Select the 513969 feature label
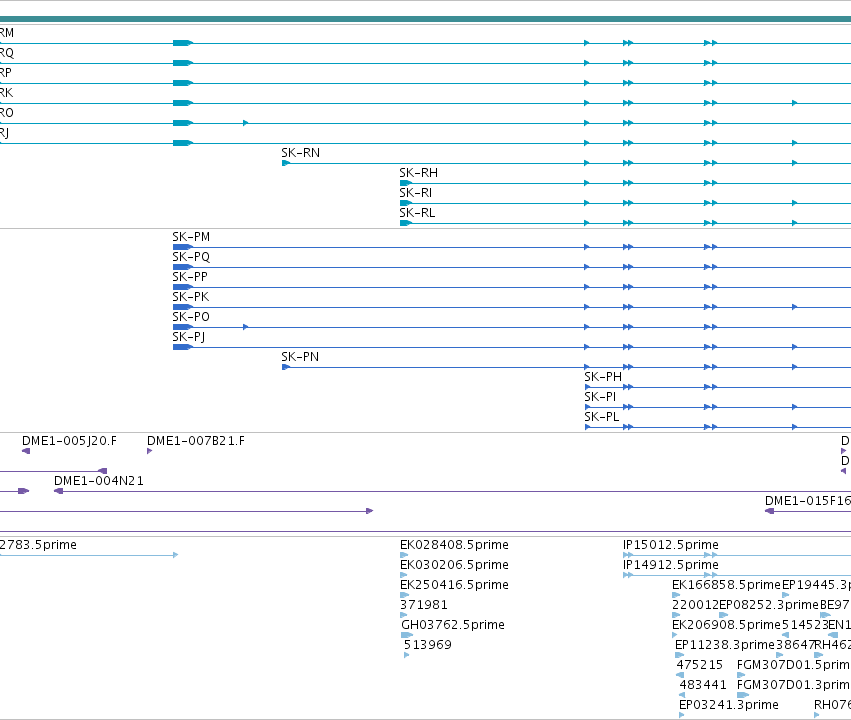Viewport: 851px width, 720px height. [x=428, y=645]
